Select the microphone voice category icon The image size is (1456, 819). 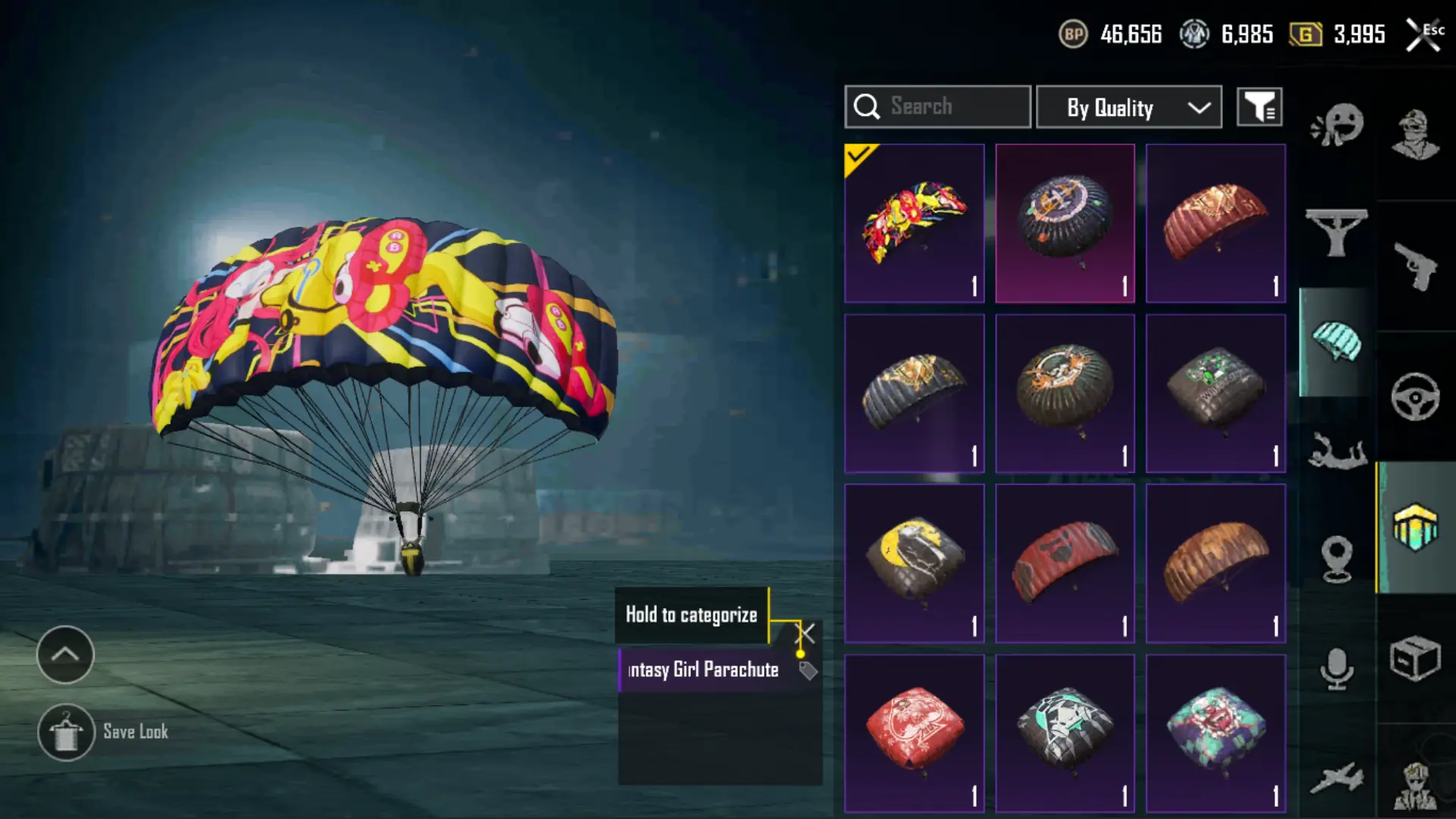pos(1337,669)
